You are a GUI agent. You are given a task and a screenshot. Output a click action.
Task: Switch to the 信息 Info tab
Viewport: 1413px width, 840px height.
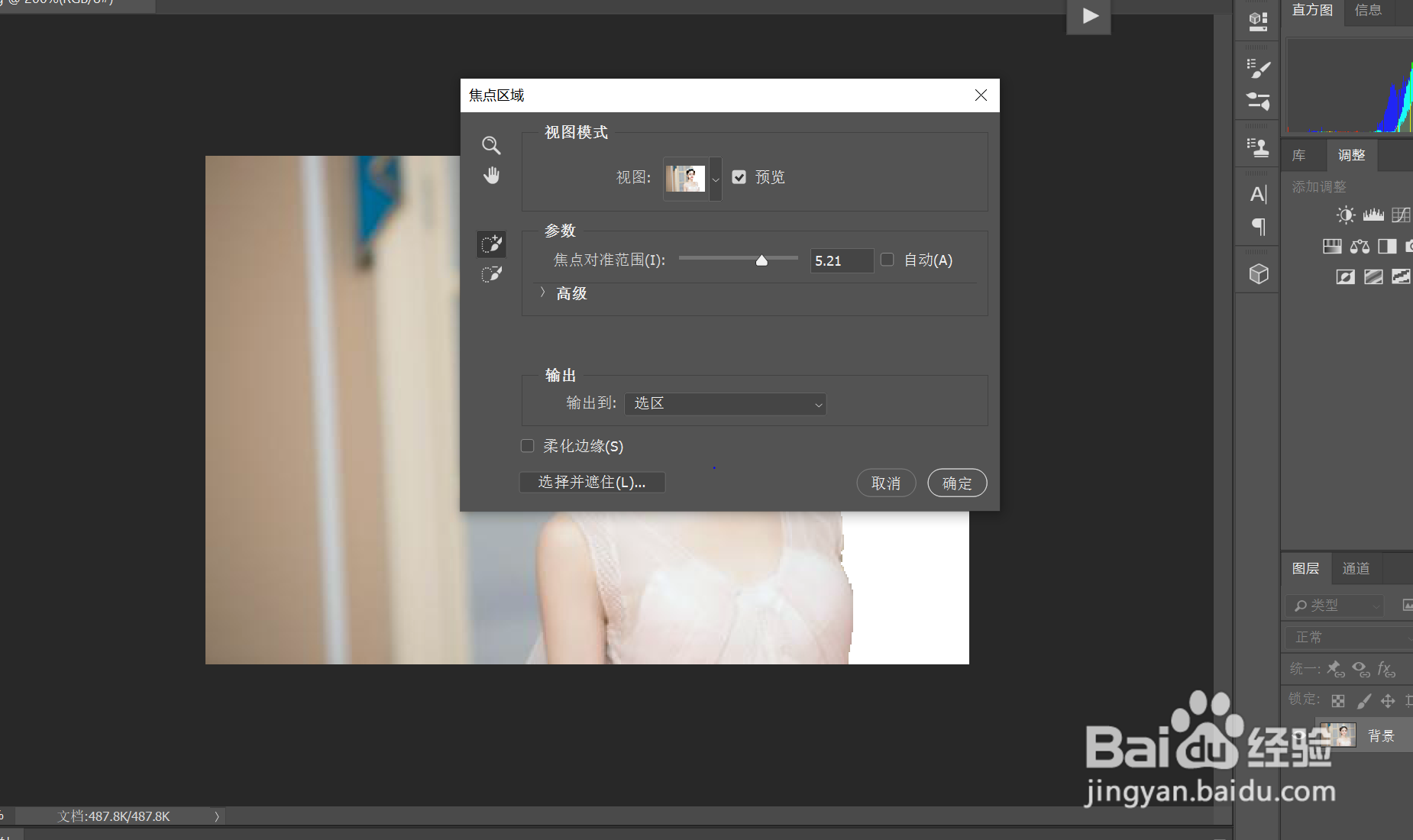1366,11
